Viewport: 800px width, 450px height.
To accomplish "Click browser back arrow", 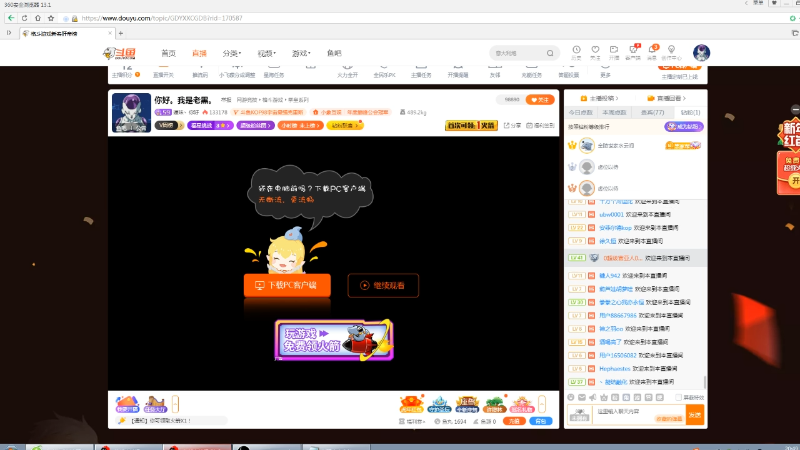I will [x=11, y=18].
